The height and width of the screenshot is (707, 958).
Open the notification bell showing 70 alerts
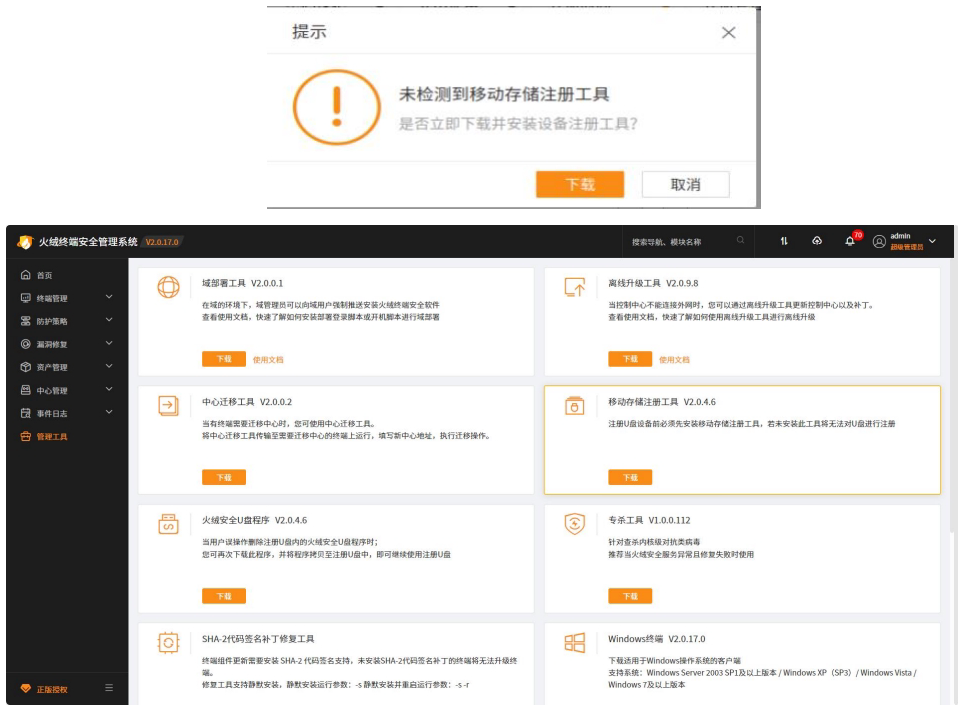[x=849, y=241]
